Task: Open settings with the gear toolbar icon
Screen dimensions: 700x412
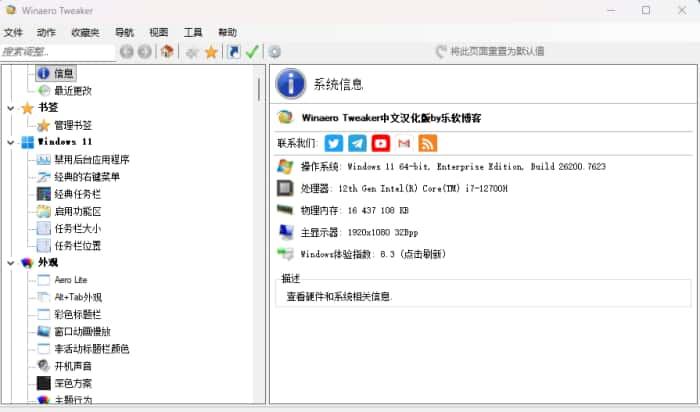Action: (x=274, y=52)
